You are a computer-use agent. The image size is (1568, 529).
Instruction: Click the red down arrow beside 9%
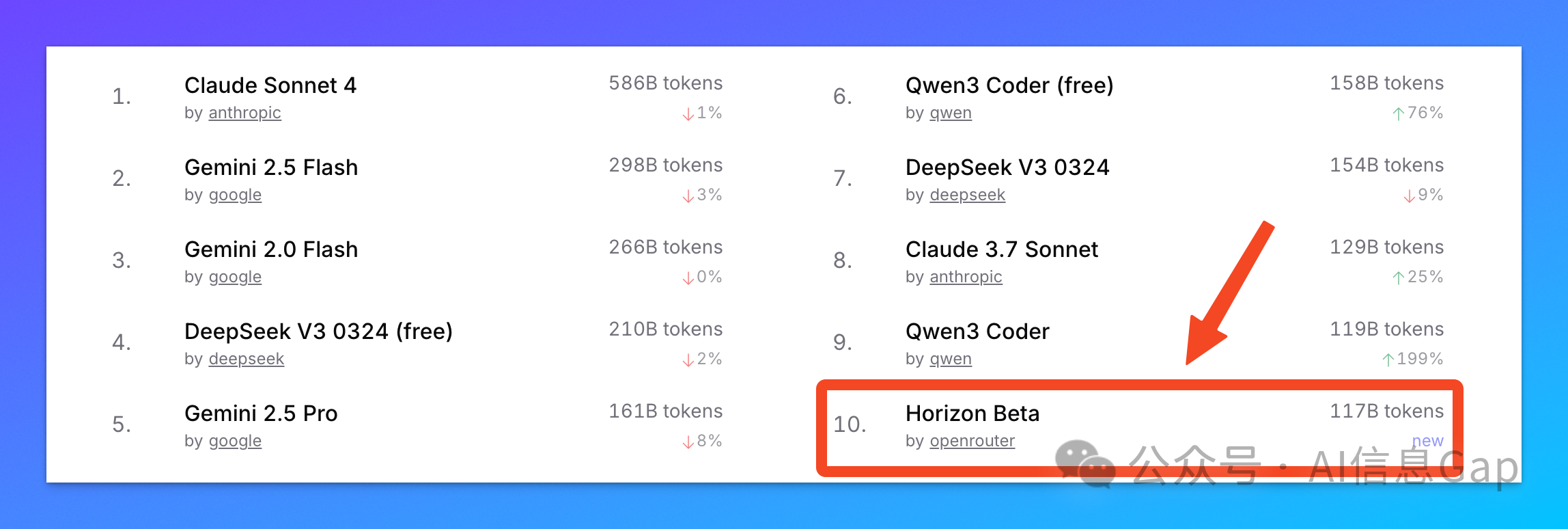1409,195
